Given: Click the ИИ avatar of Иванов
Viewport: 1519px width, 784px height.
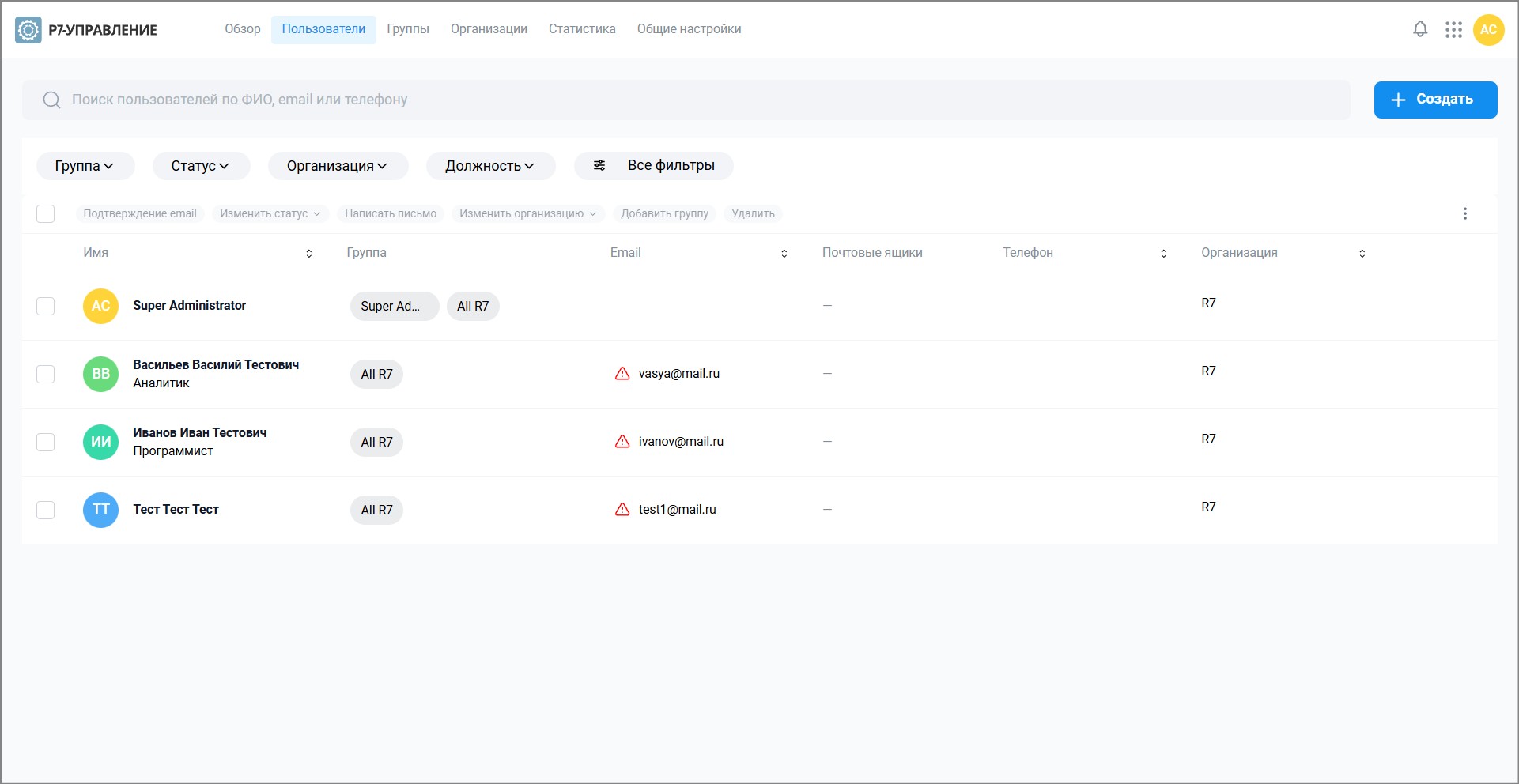Looking at the screenshot, I should pyautogui.click(x=100, y=442).
